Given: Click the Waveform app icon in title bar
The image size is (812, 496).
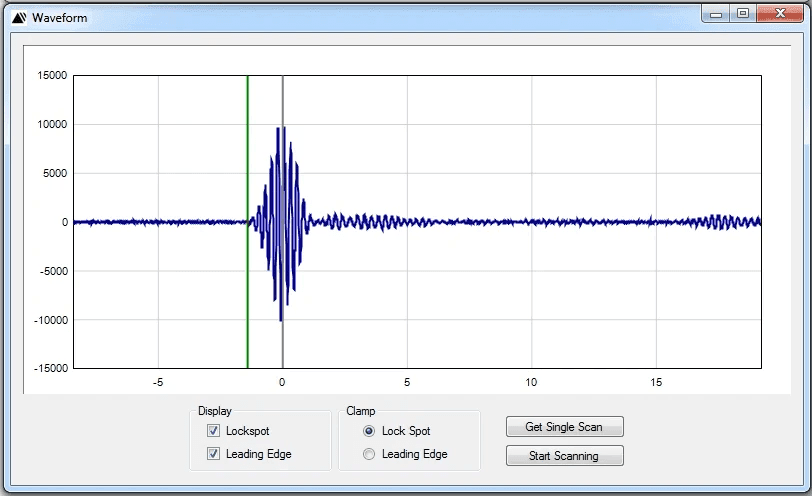Looking at the screenshot, I should pos(18,17).
